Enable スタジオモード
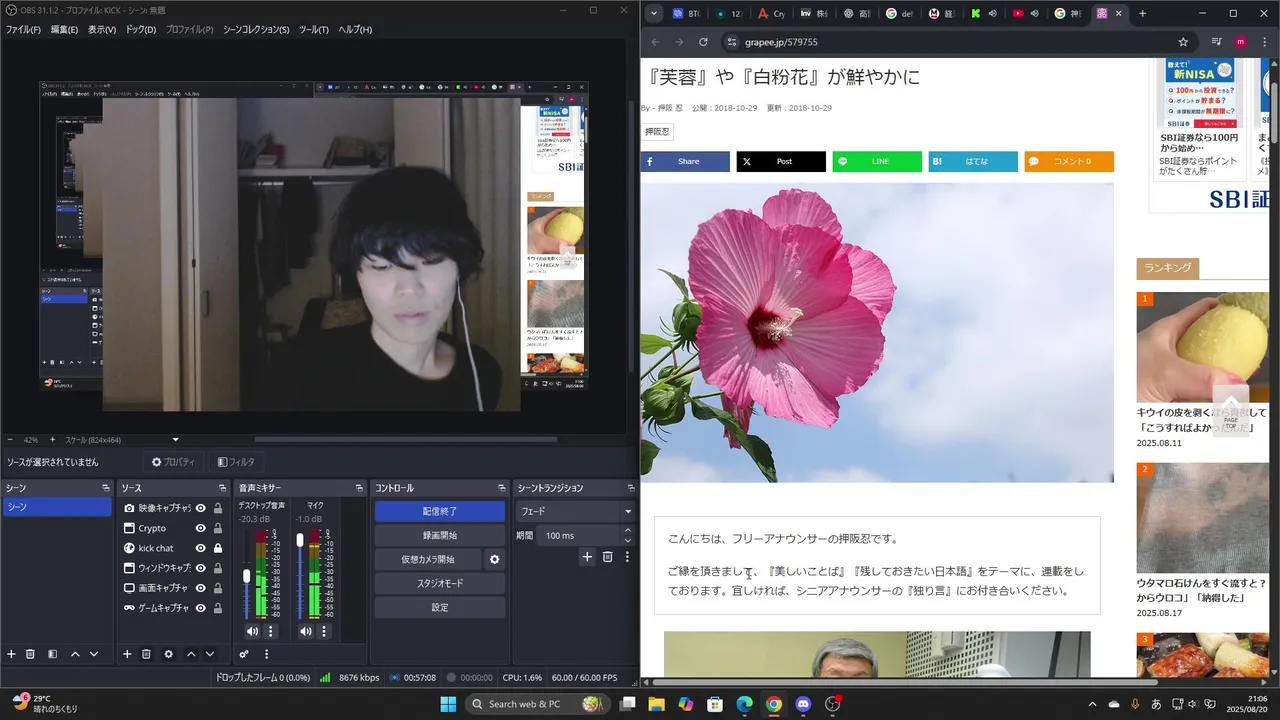The height and width of the screenshot is (720, 1280). tap(440, 584)
